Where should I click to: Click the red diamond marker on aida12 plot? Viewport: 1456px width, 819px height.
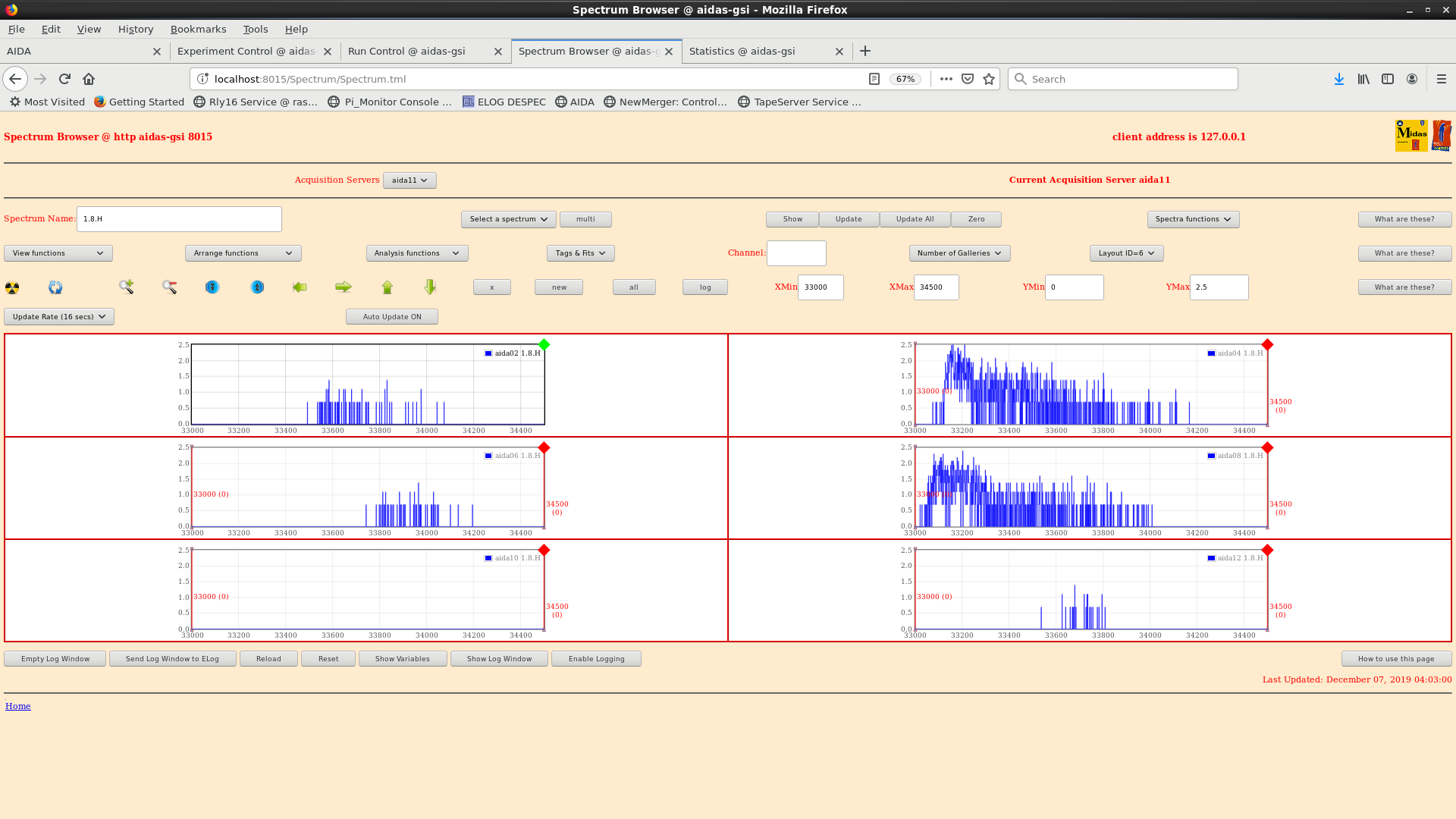click(x=1267, y=550)
